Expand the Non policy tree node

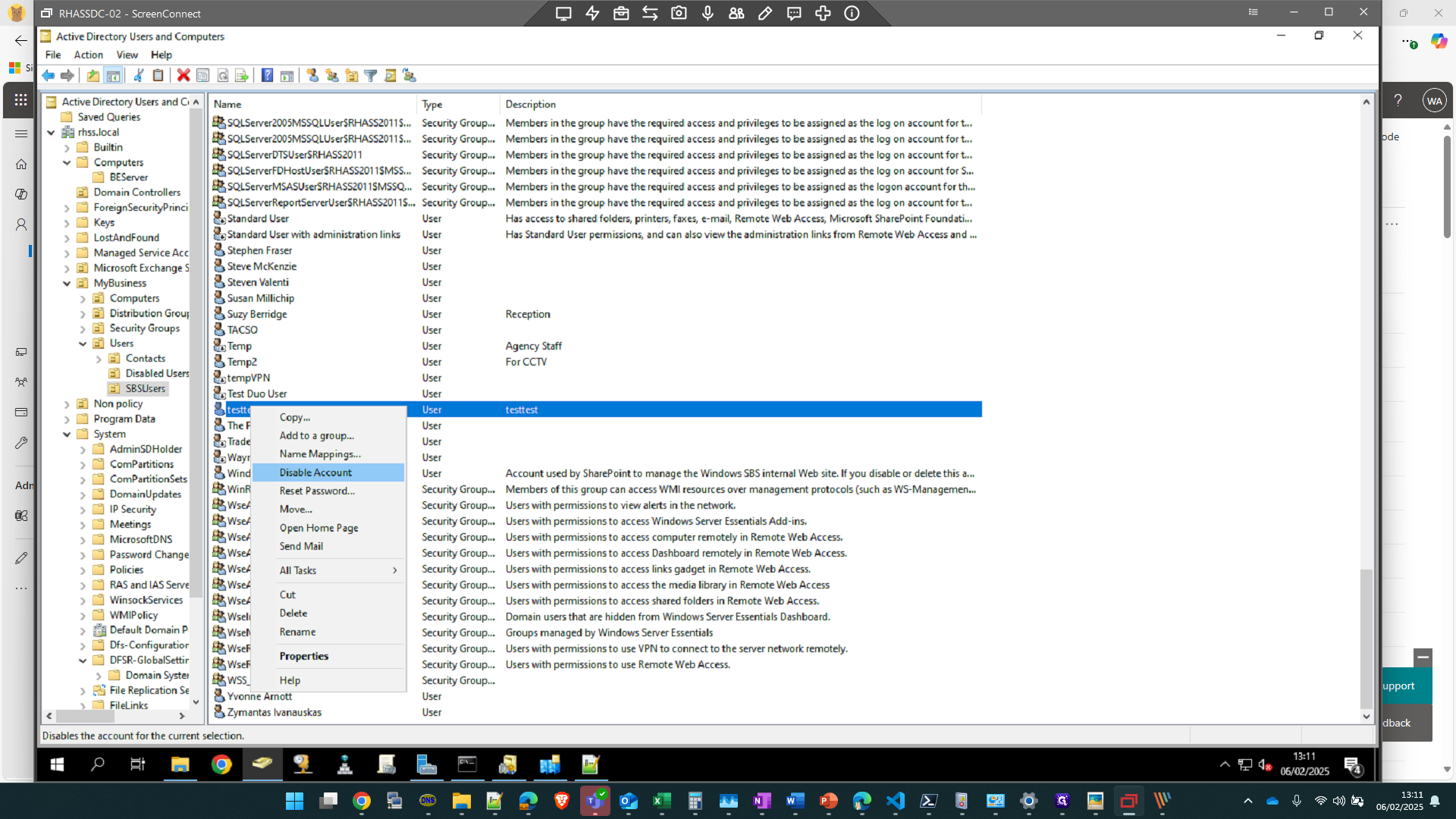pyautogui.click(x=67, y=404)
